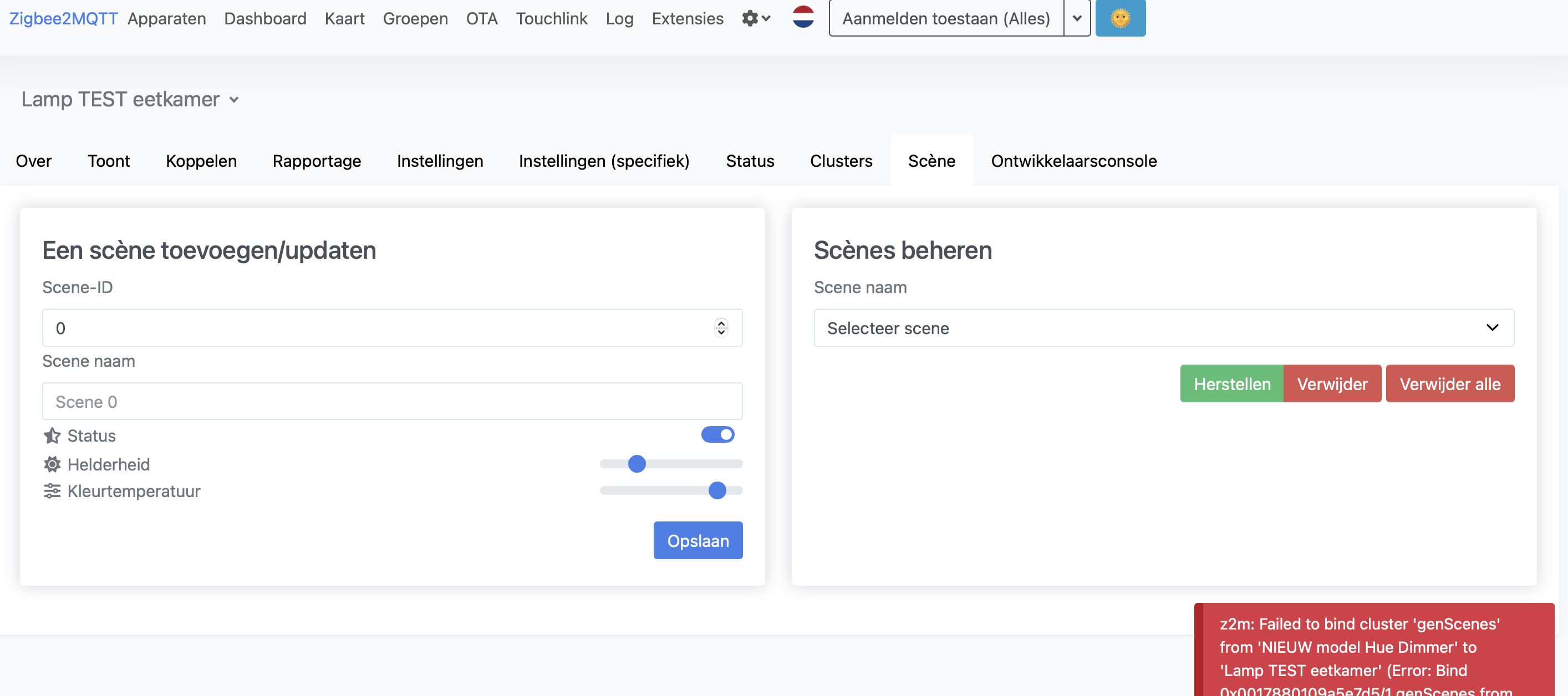Click the Kleurtemperatuur slider handle

coord(717,490)
